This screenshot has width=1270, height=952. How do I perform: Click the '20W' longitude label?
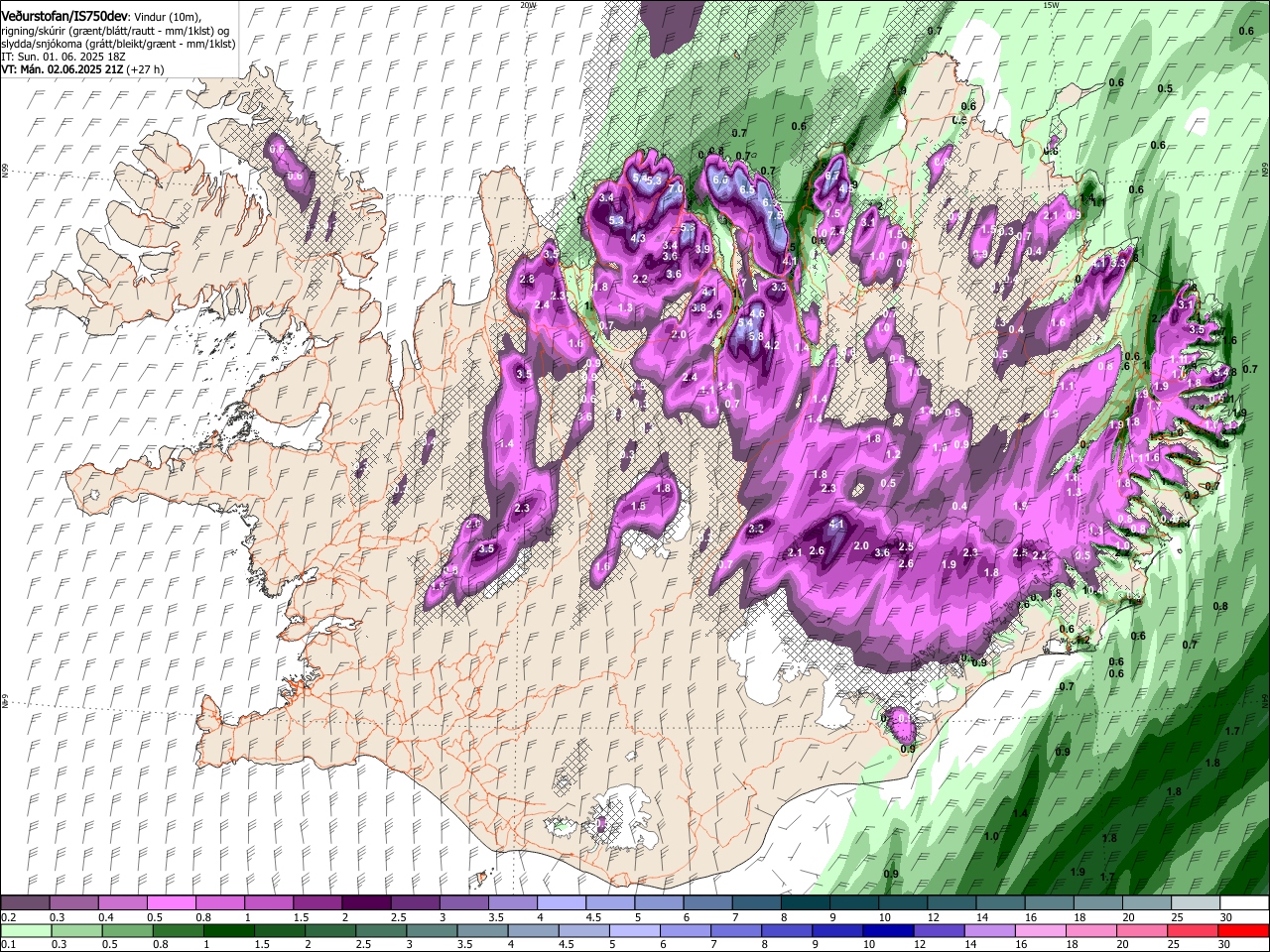point(528,5)
